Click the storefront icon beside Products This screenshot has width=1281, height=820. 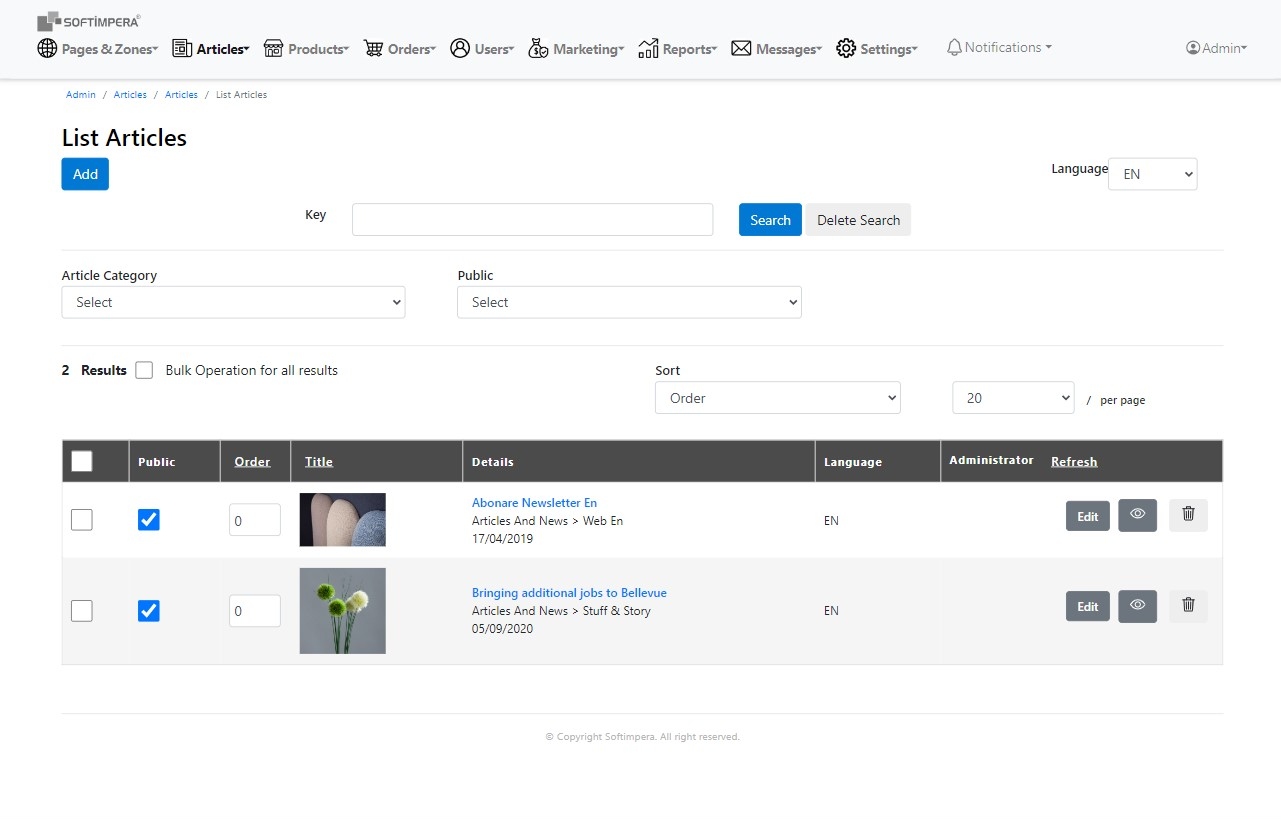tap(273, 48)
